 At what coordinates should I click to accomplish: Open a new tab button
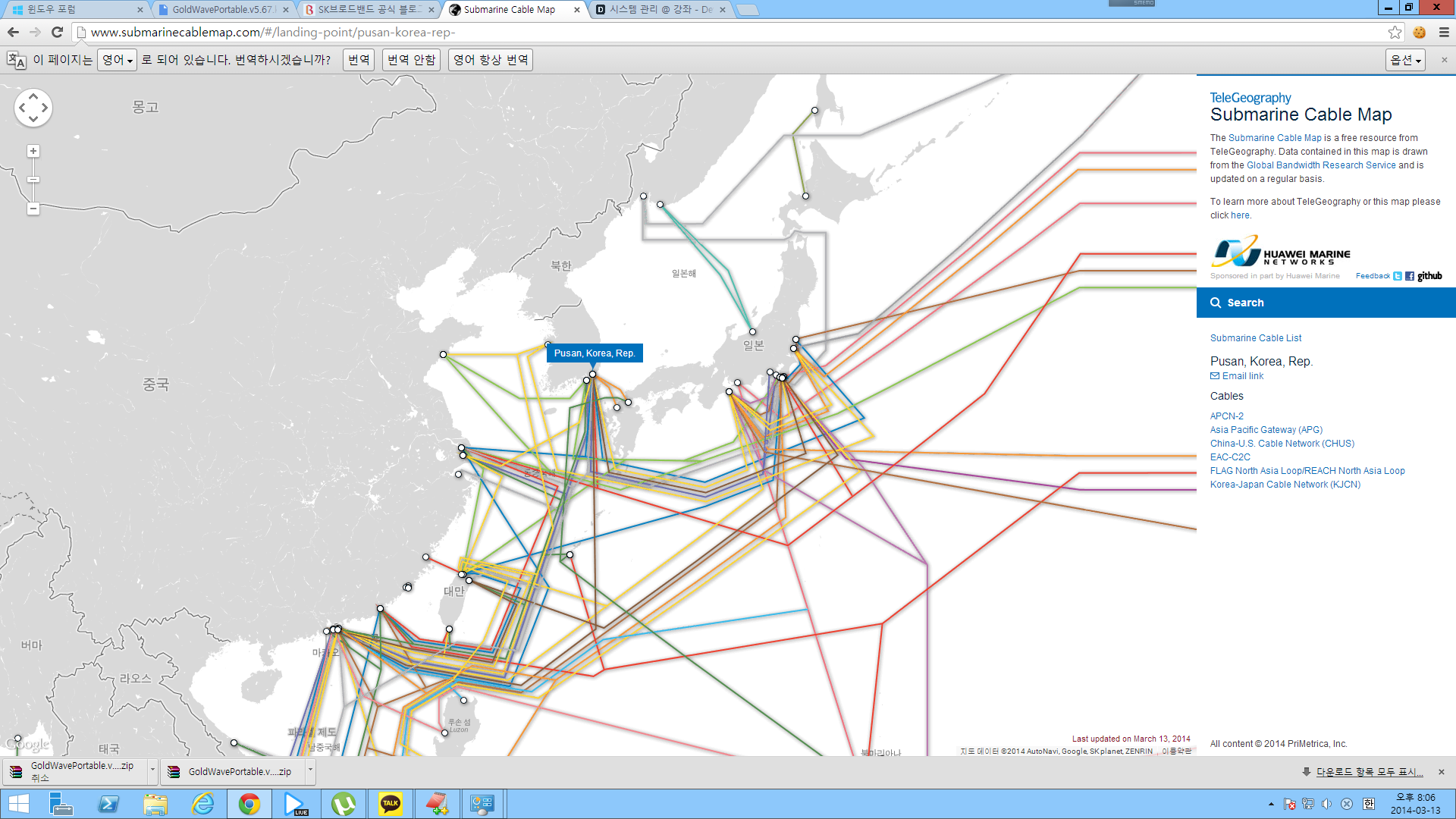coord(747,10)
